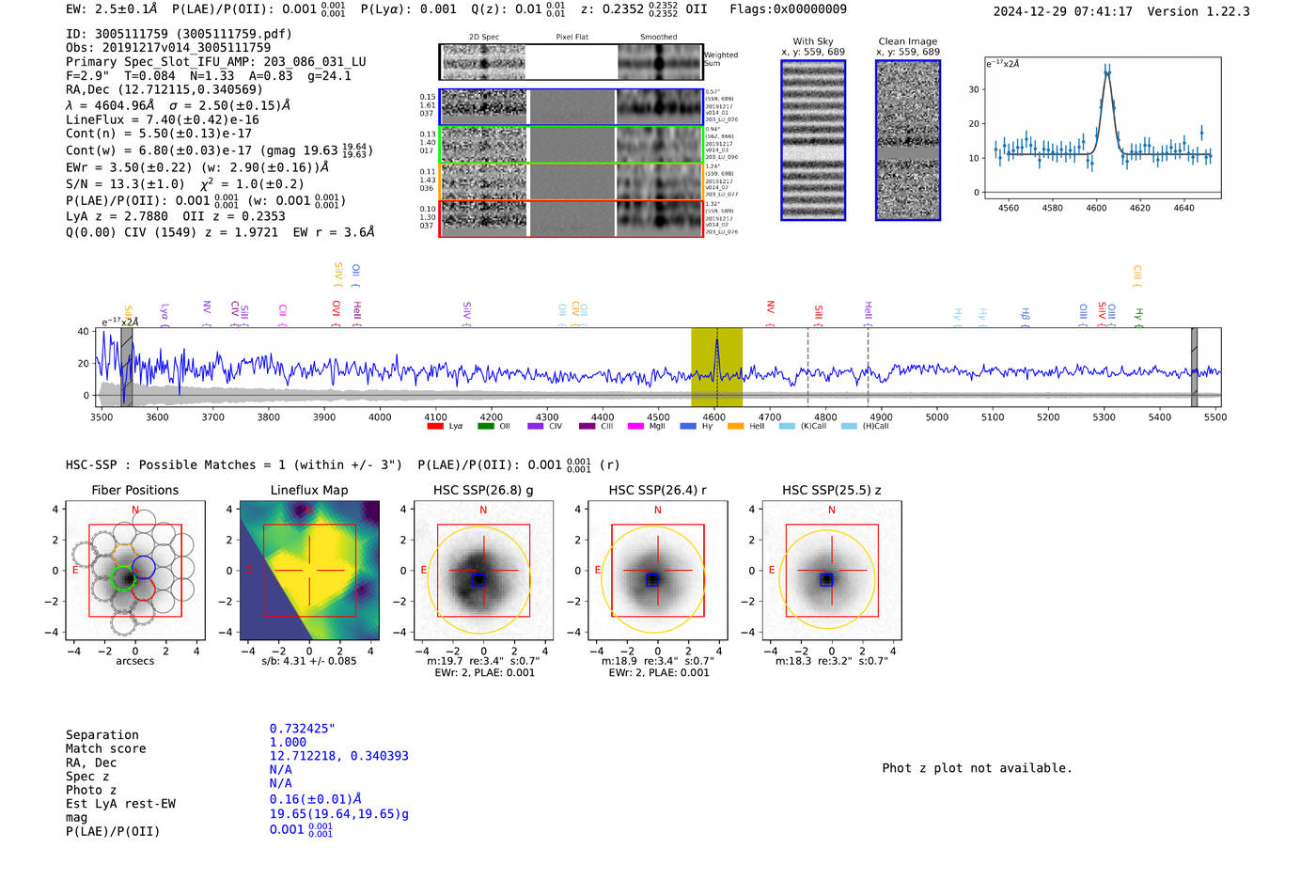Click the gray shaded band near 5460
Viewport: 1316px width, 896px height.
click(1194, 367)
